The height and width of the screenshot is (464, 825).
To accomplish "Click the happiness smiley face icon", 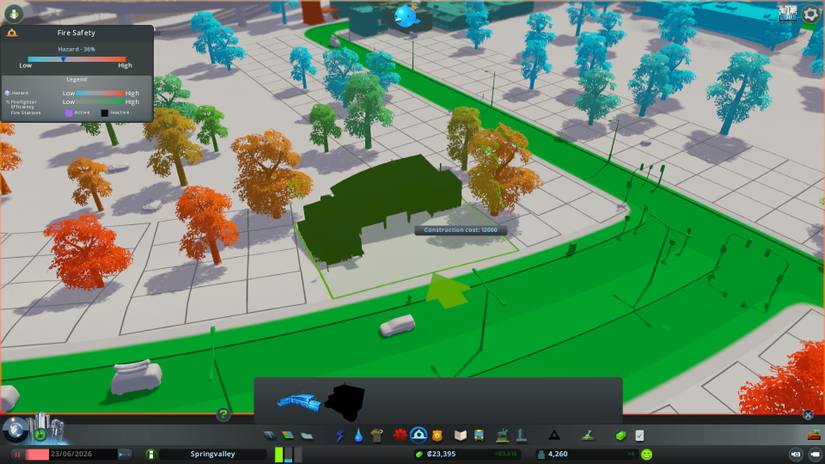I will pos(647,454).
